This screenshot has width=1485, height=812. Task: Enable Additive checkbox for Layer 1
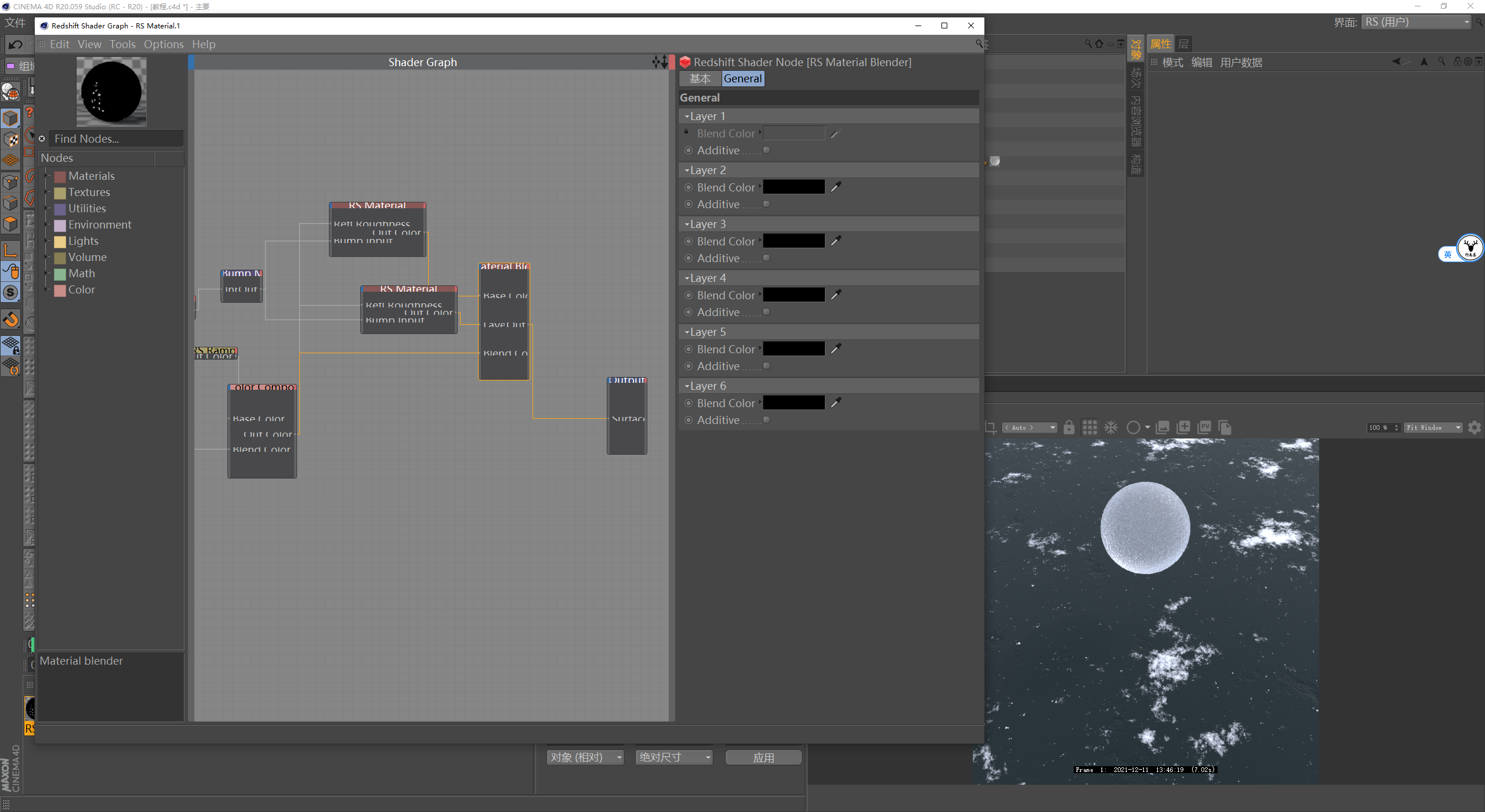(x=766, y=150)
